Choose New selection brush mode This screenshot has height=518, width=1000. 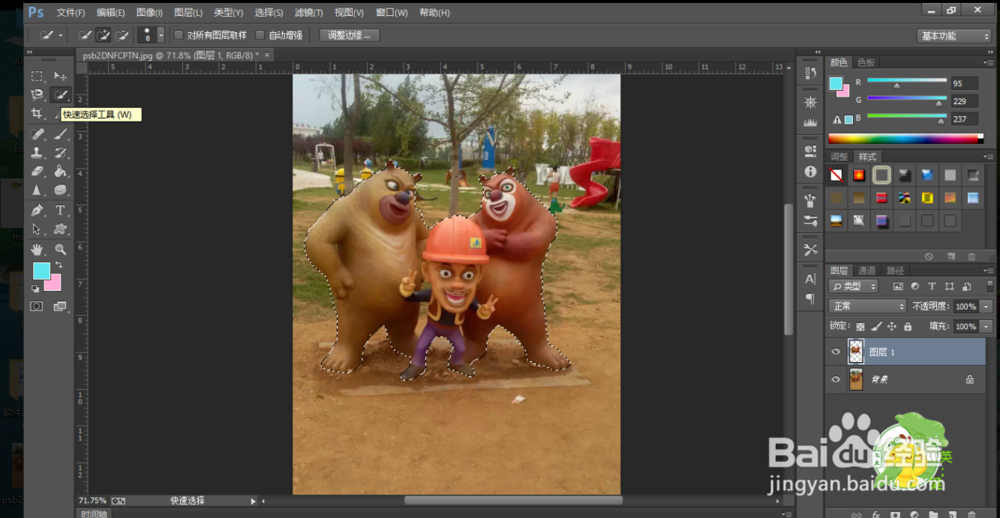pyautogui.click(x=85, y=35)
